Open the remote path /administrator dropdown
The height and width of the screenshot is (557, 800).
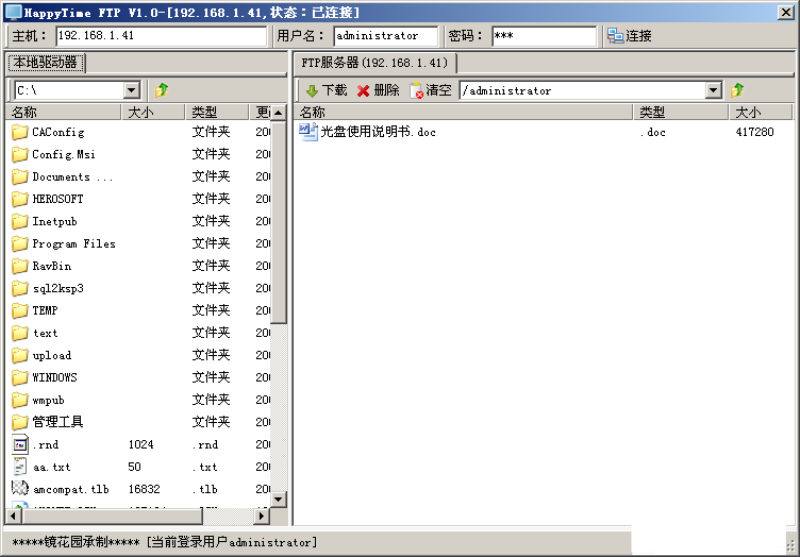713,91
